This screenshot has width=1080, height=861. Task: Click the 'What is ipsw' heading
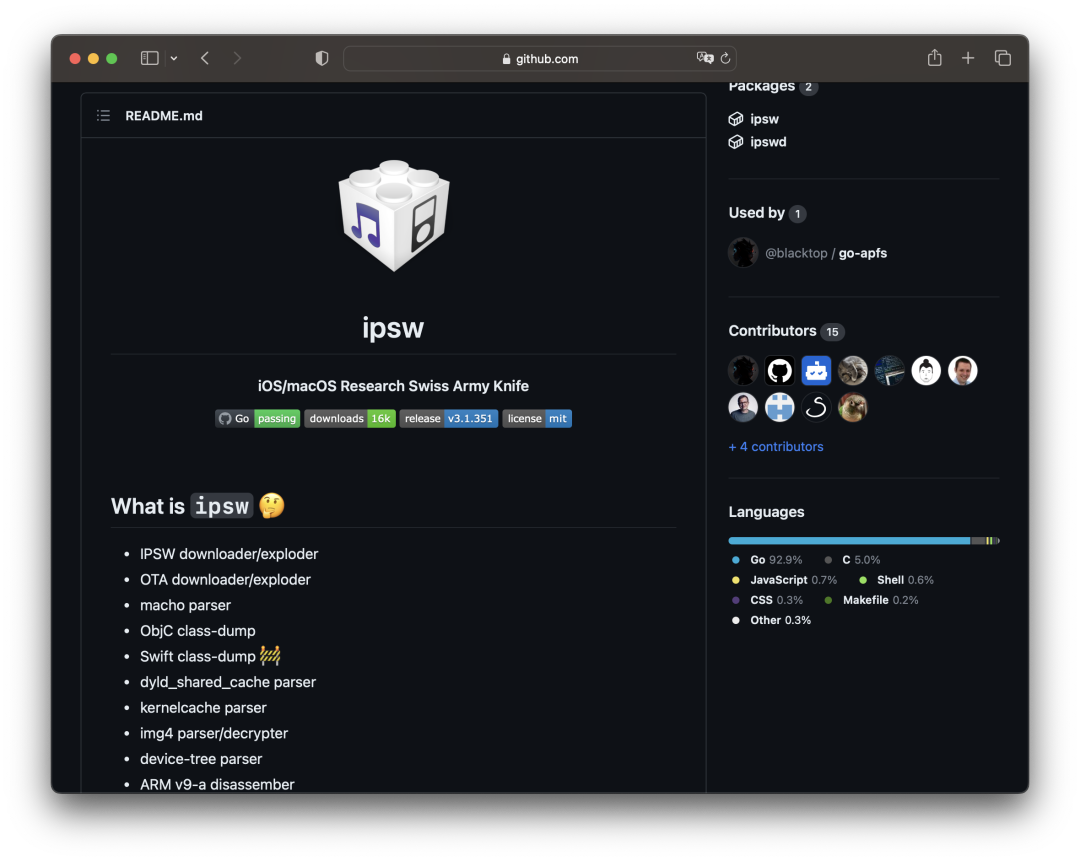pyautogui.click(x=198, y=506)
